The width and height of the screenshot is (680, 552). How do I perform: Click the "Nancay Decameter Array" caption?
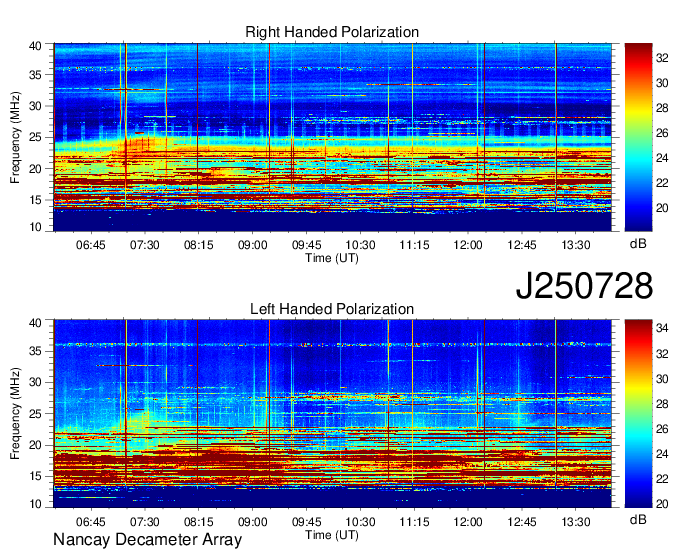[147, 539]
